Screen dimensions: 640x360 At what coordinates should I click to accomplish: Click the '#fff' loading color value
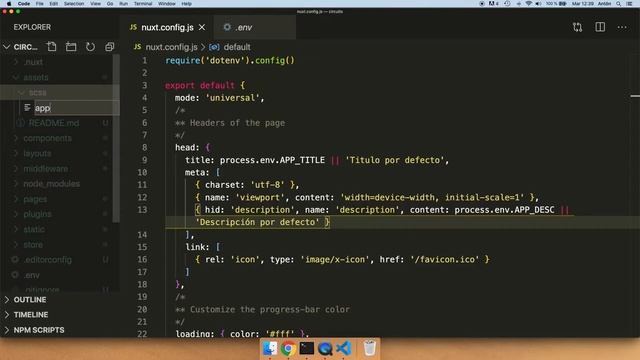pos(280,334)
